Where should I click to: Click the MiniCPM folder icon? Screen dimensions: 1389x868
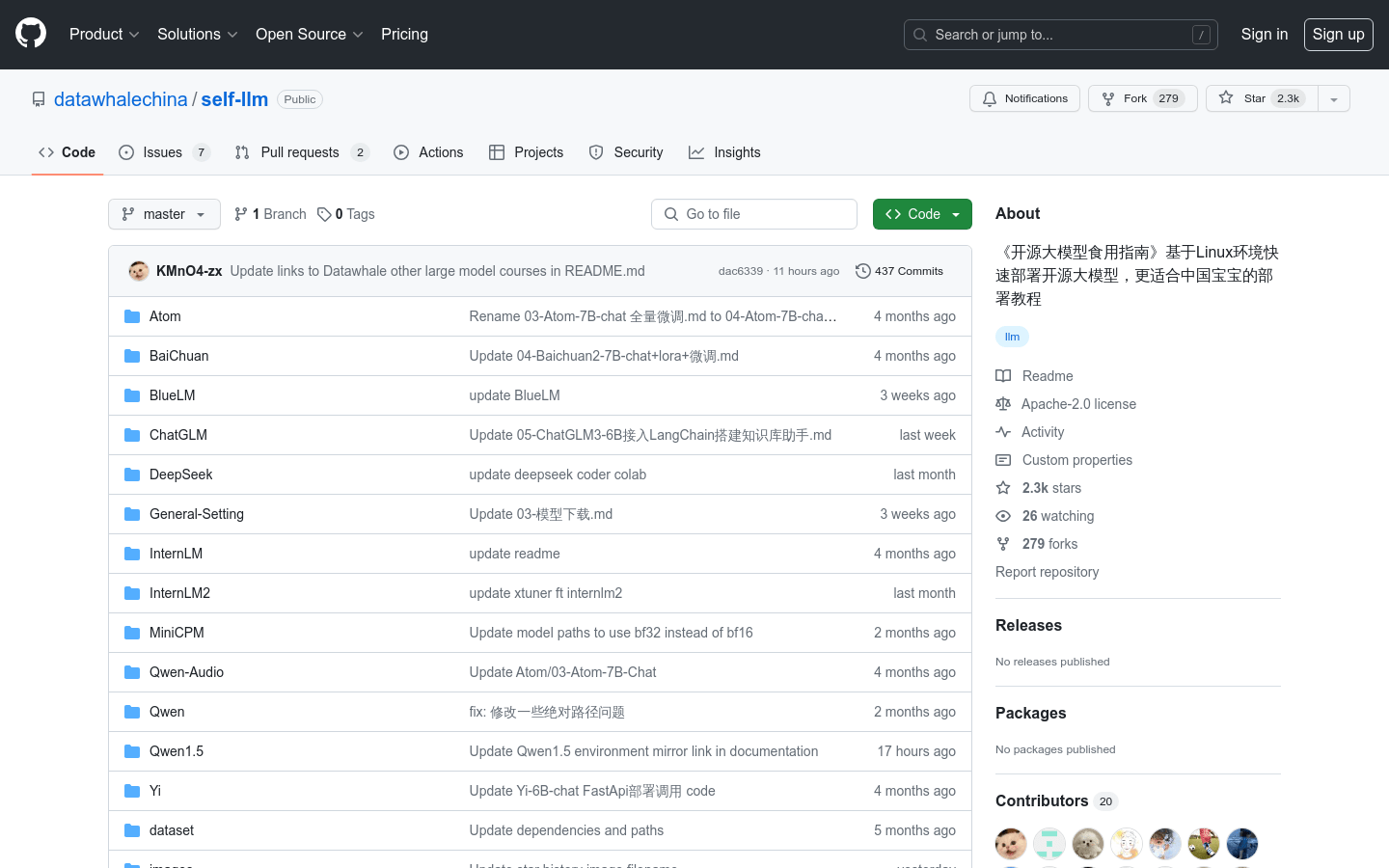click(132, 633)
